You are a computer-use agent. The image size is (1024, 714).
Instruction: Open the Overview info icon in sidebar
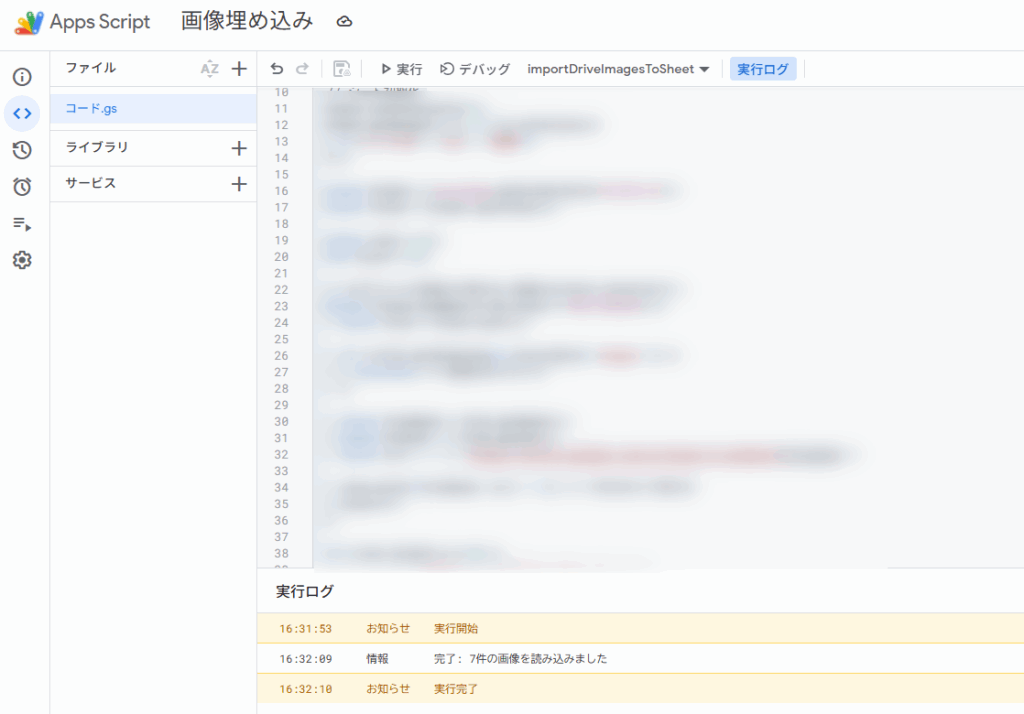pyautogui.click(x=22, y=77)
